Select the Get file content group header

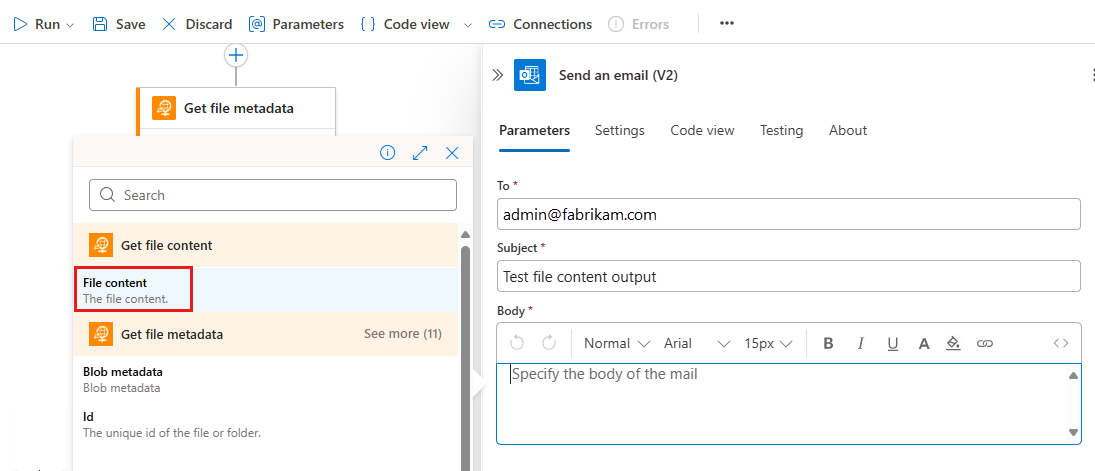coord(265,245)
